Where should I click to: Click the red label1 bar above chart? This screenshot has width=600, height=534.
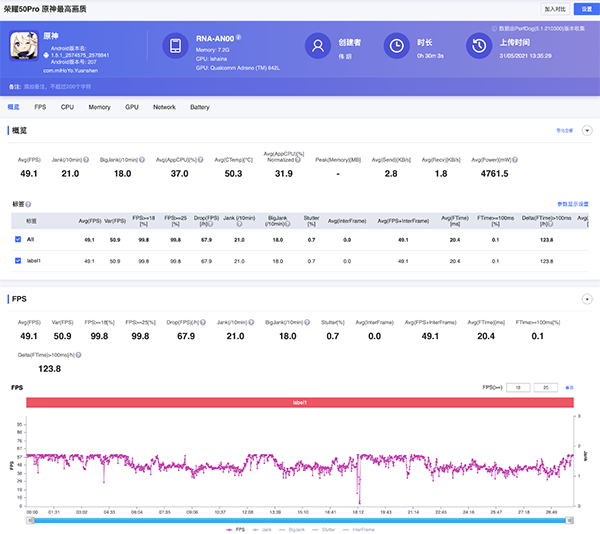click(300, 402)
